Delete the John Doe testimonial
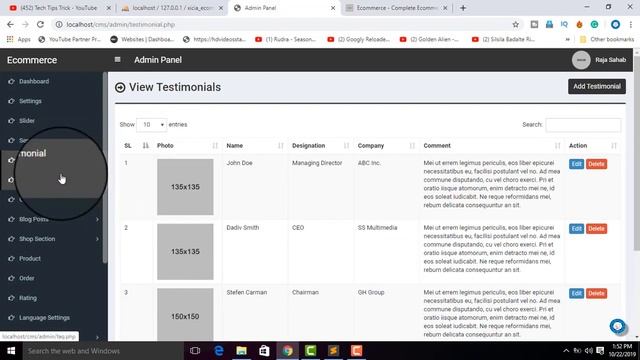This screenshot has width=640, height=360. (596, 164)
